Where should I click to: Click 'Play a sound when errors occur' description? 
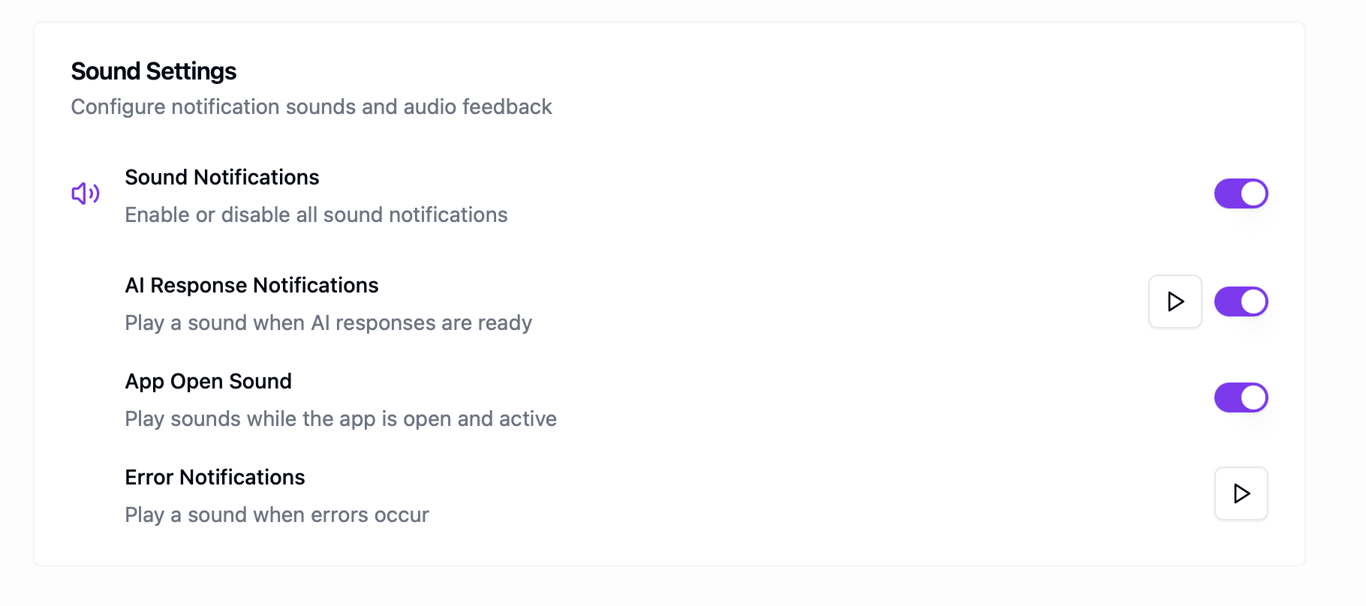point(277,515)
